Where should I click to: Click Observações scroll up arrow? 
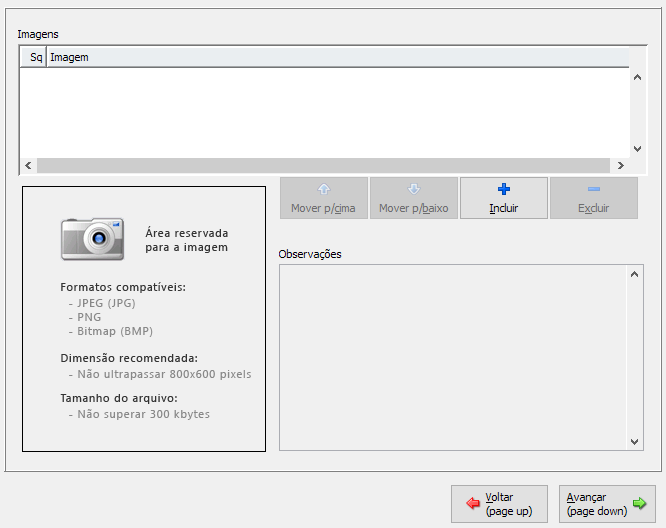pos(635,274)
